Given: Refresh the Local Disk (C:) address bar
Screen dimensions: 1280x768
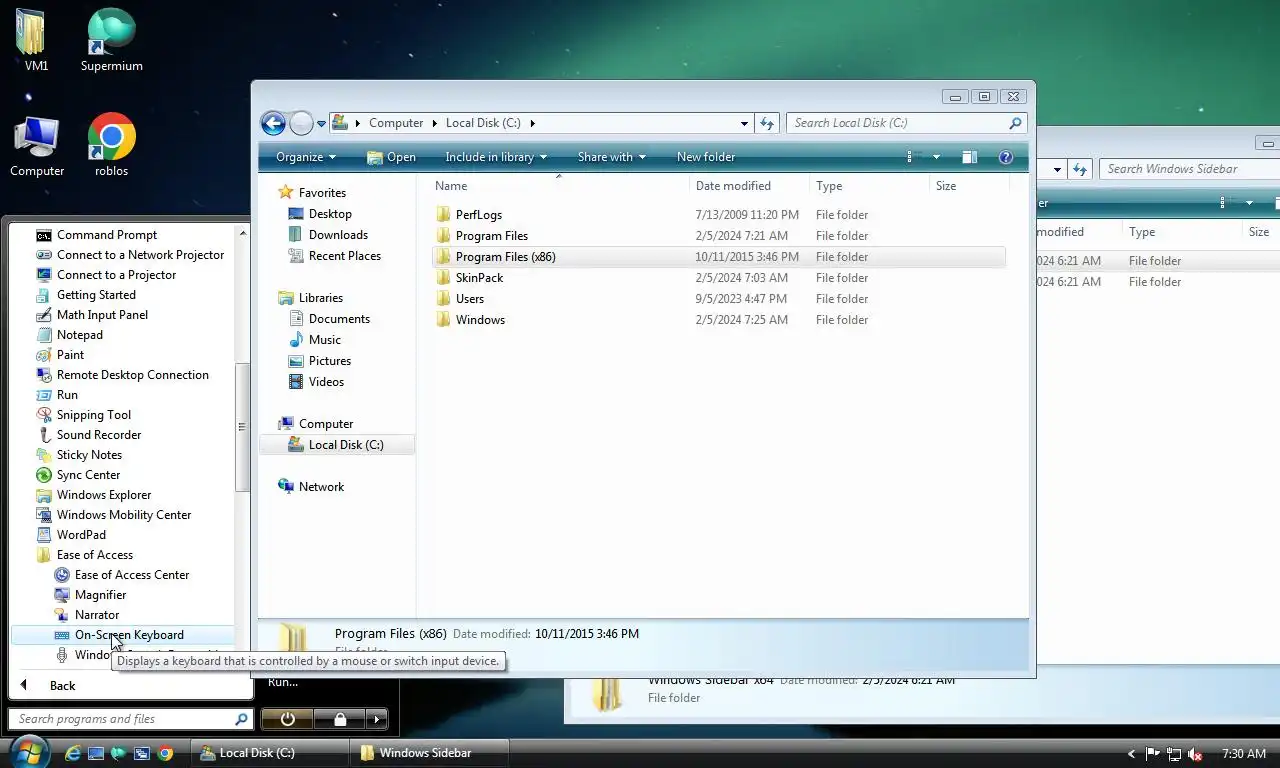Looking at the screenshot, I should pyautogui.click(x=767, y=123).
